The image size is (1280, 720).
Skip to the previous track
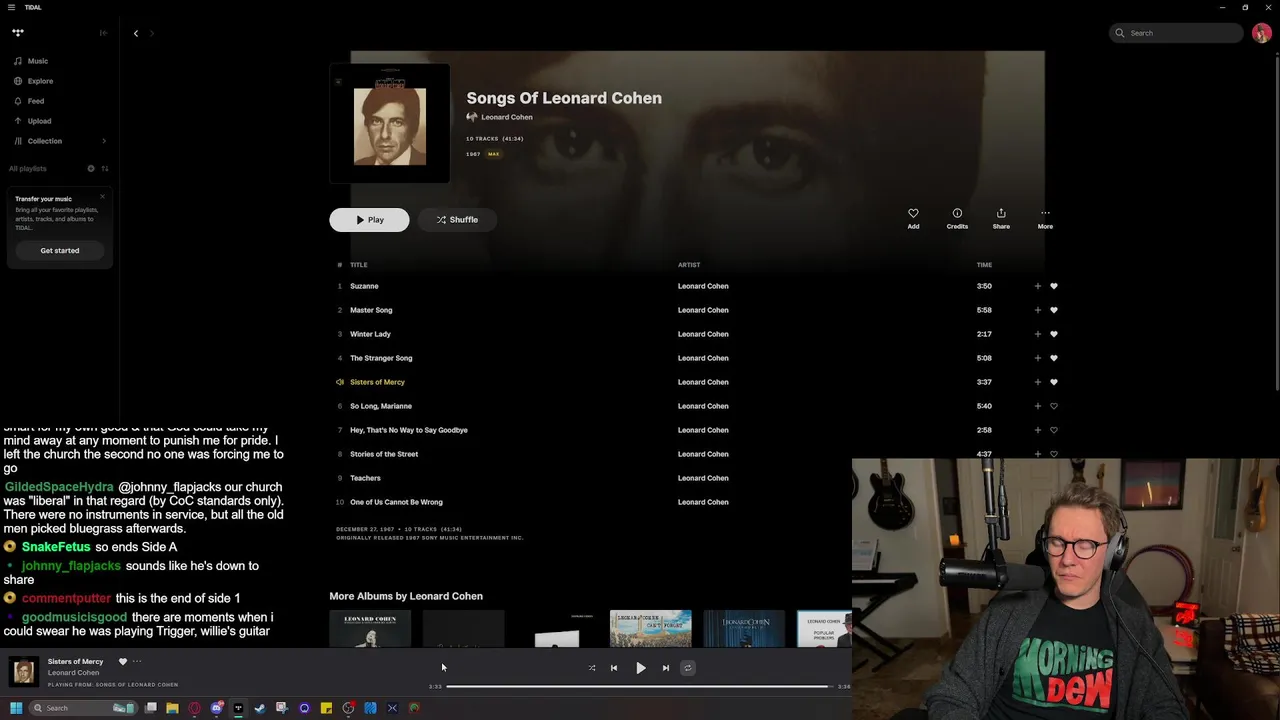(614, 668)
